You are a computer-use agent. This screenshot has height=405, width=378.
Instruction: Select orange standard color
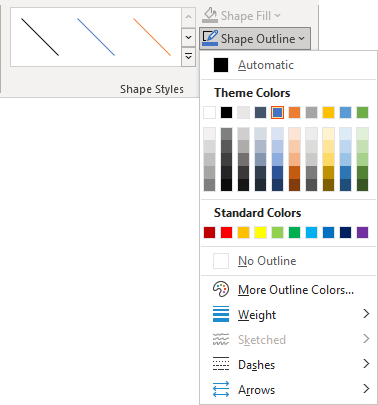[243, 232]
